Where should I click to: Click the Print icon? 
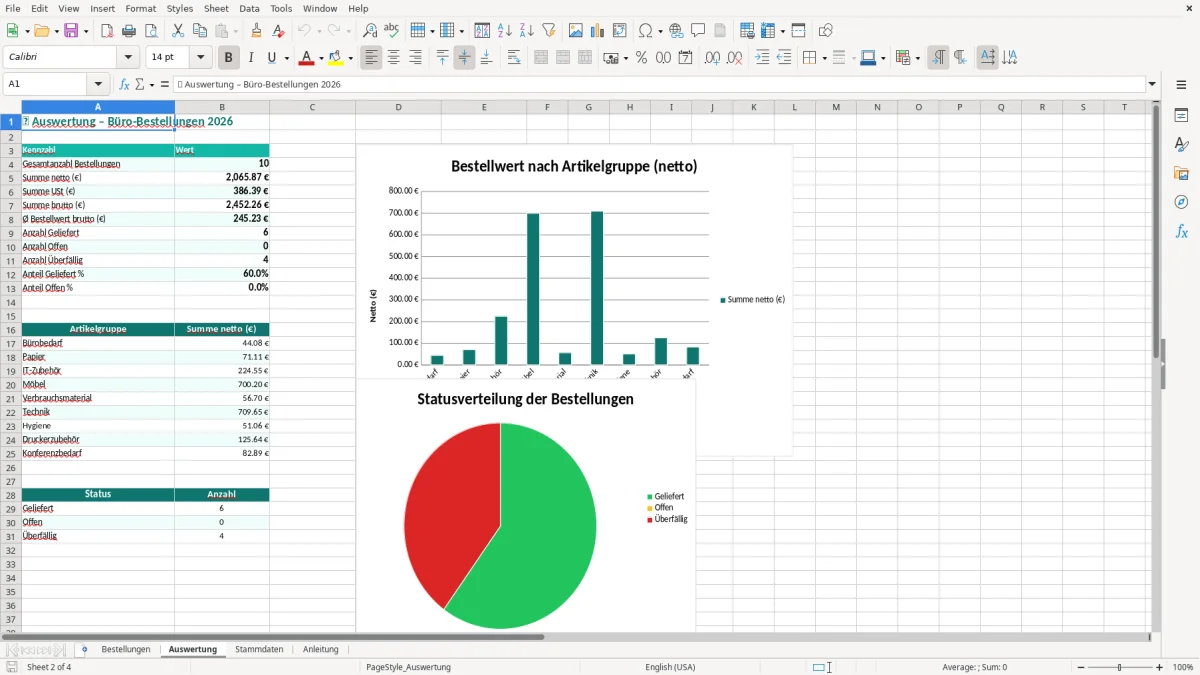[129, 31]
